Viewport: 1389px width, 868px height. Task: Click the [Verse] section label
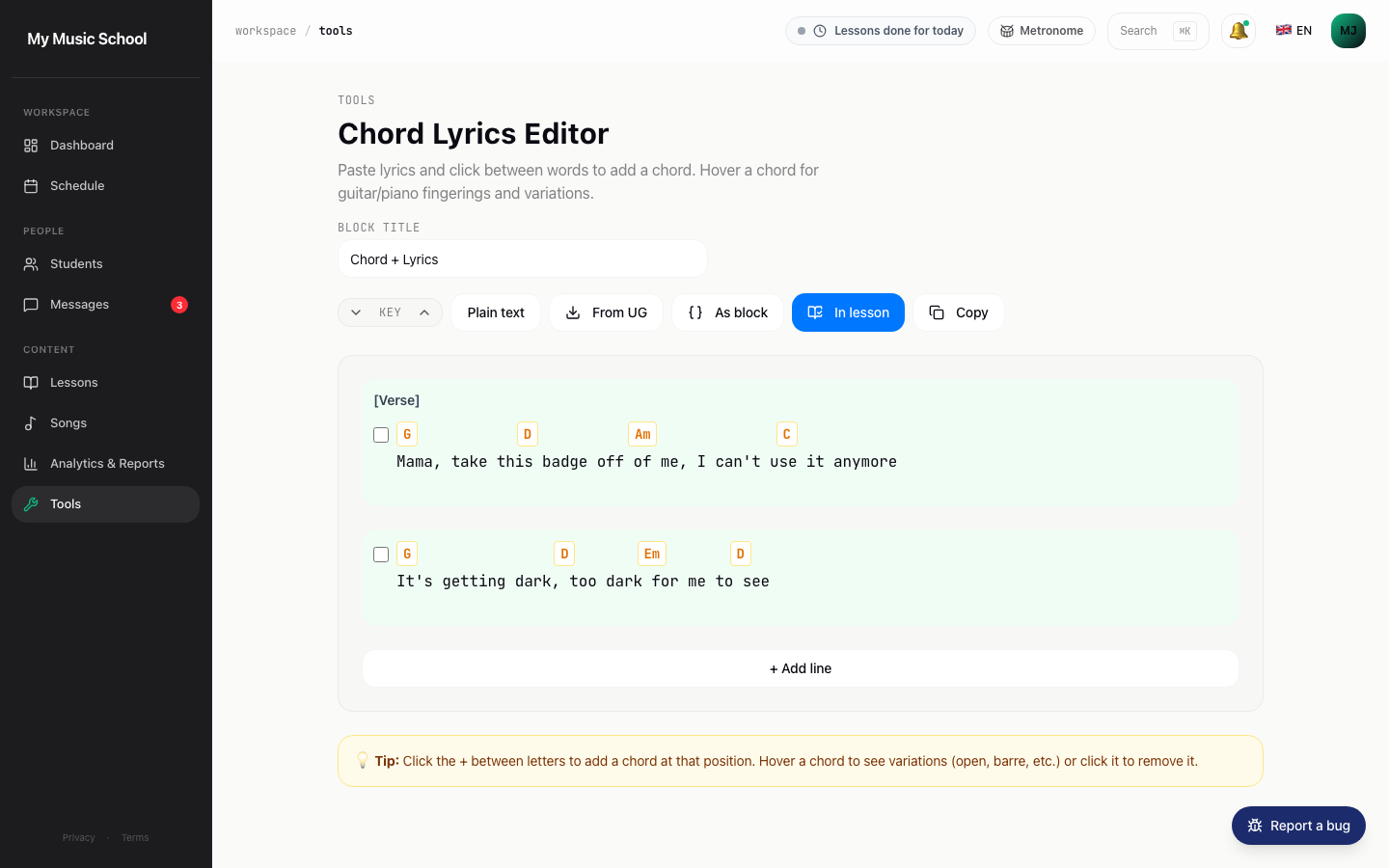click(396, 400)
